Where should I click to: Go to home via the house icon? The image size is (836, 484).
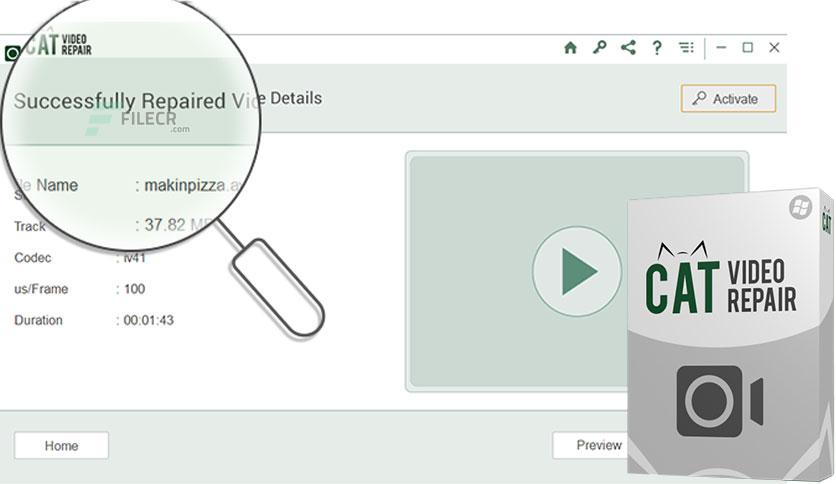[x=570, y=48]
